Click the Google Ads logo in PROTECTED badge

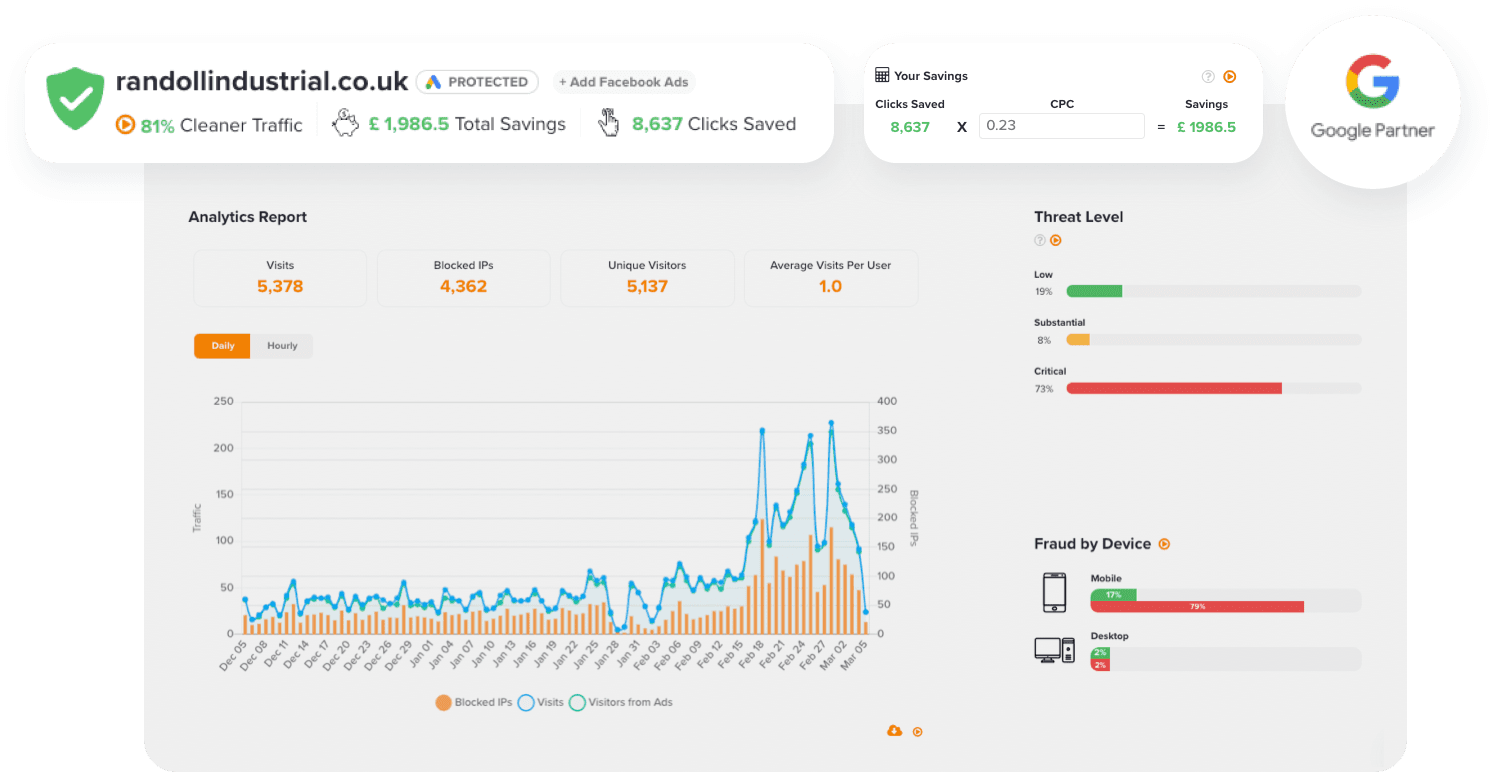tap(435, 82)
